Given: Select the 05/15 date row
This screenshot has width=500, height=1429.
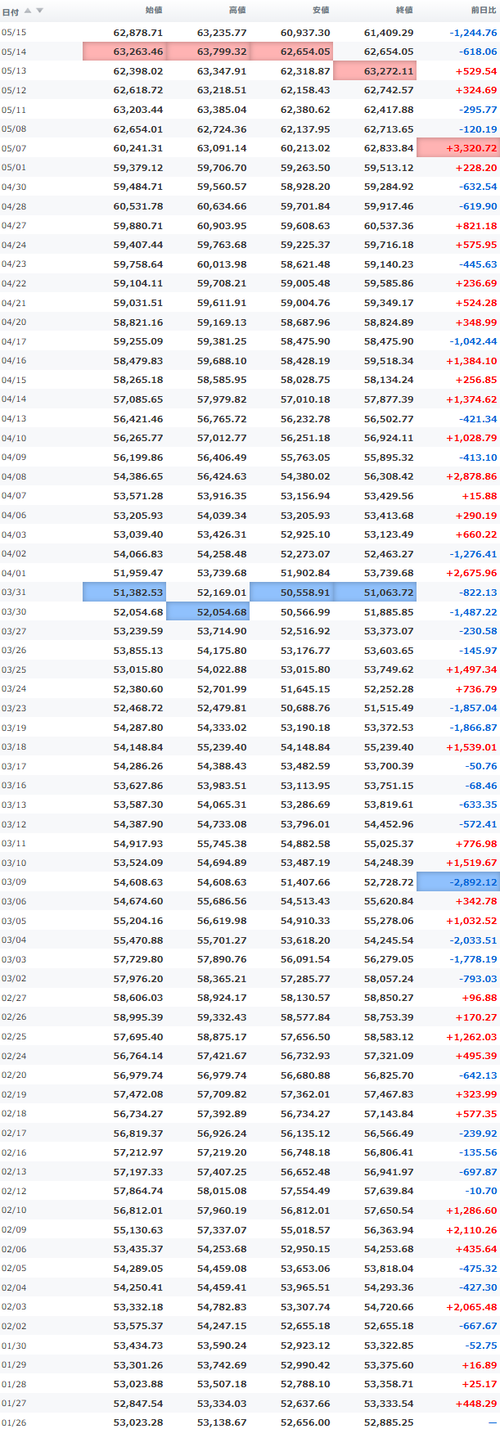Looking at the screenshot, I should (x=250, y=32).
